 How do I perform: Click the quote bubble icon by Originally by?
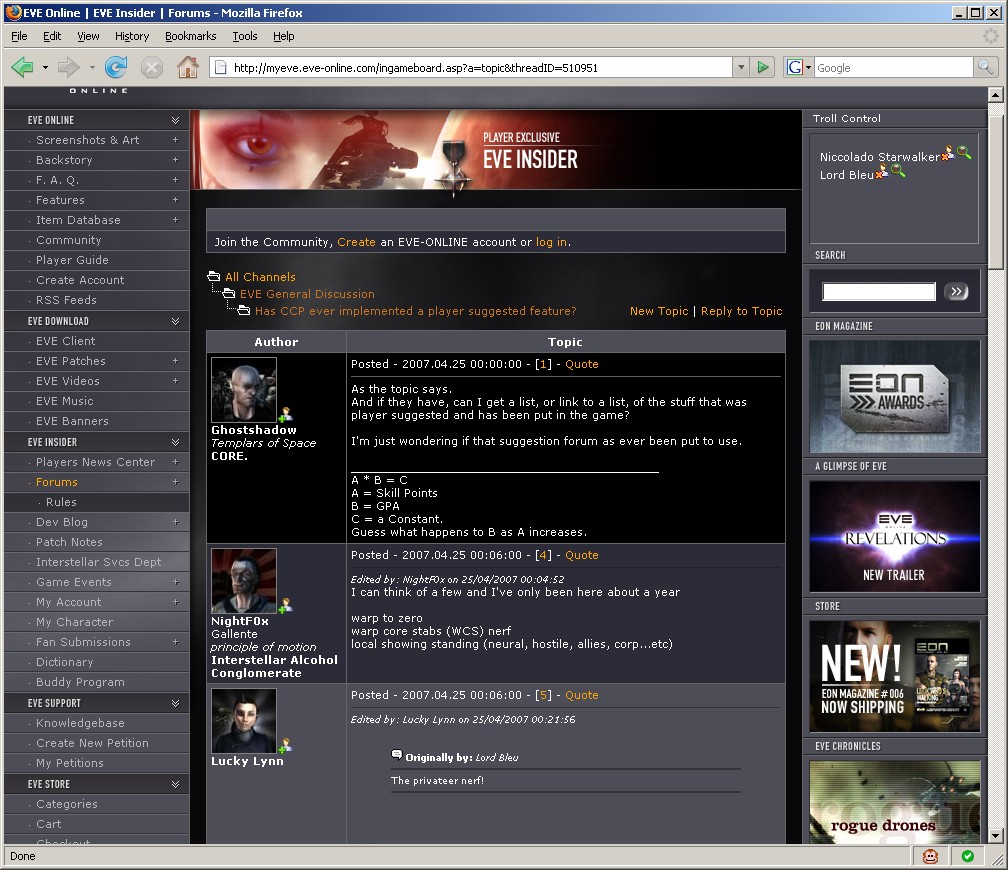(397, 755)
